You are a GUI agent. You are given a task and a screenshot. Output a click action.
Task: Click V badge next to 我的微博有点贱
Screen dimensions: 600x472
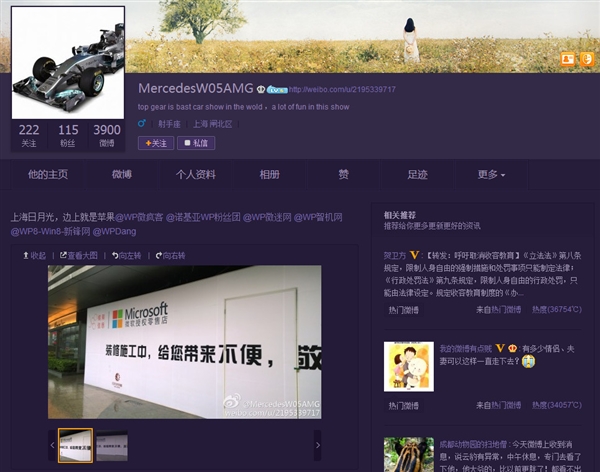(500, 348)
